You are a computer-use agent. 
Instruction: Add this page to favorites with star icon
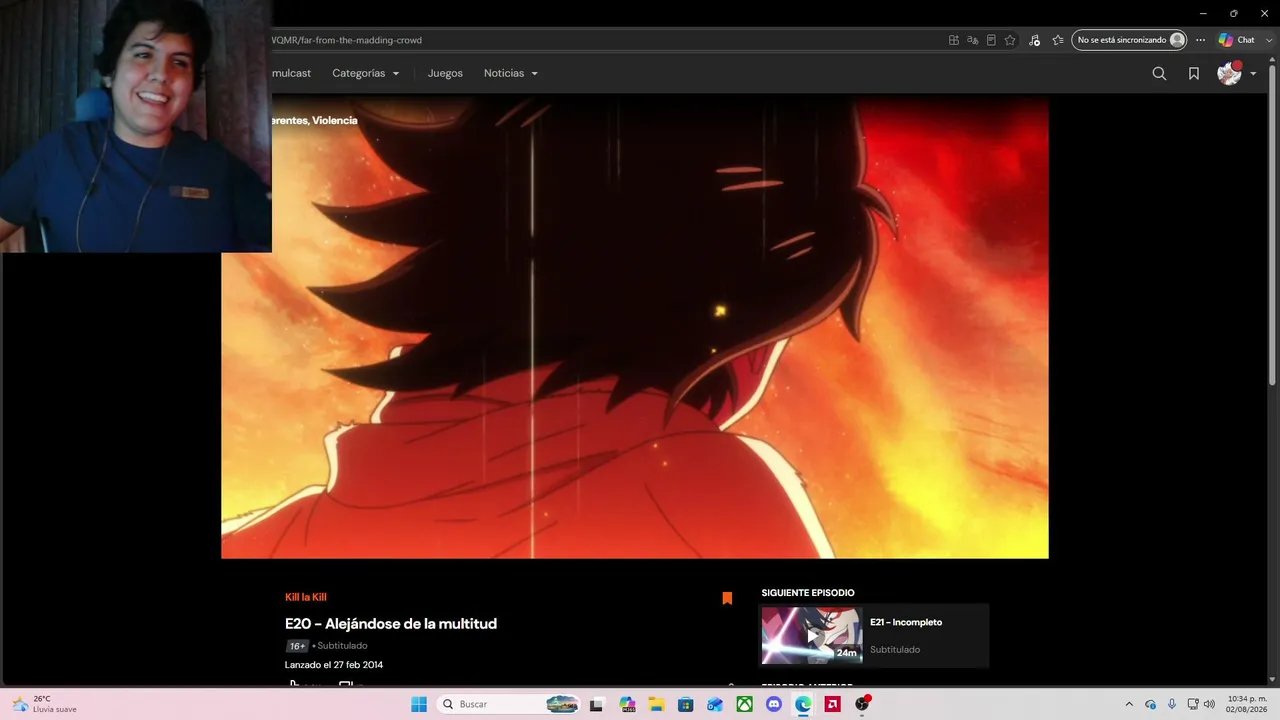tap(1010, 40)
